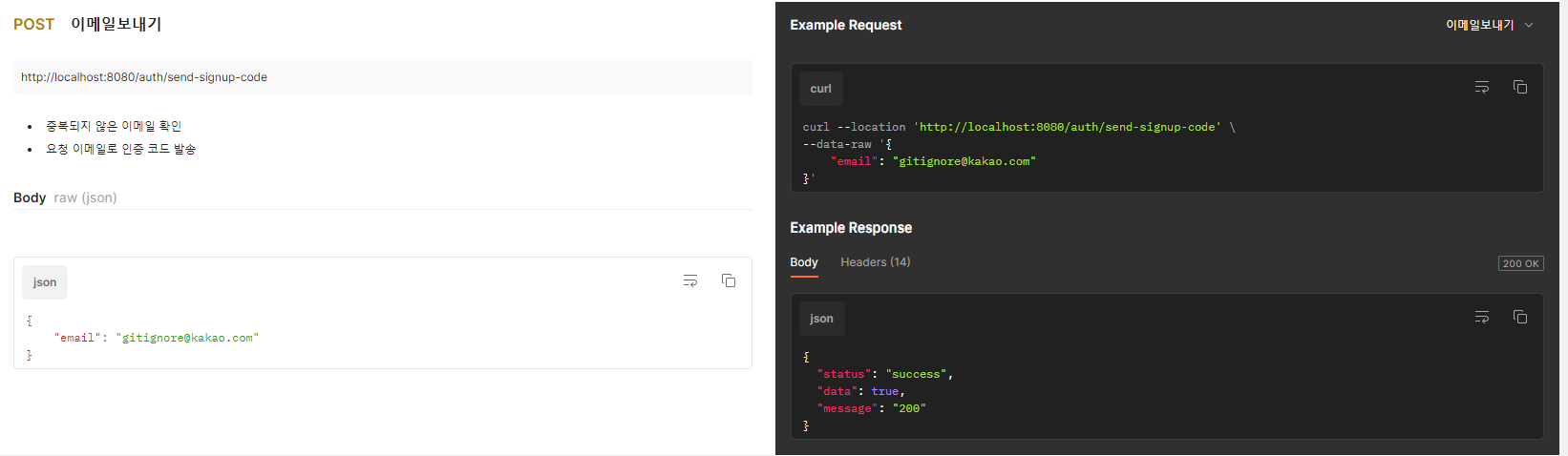
Task: Click the curl language label
Action: [x=821, y=89]
